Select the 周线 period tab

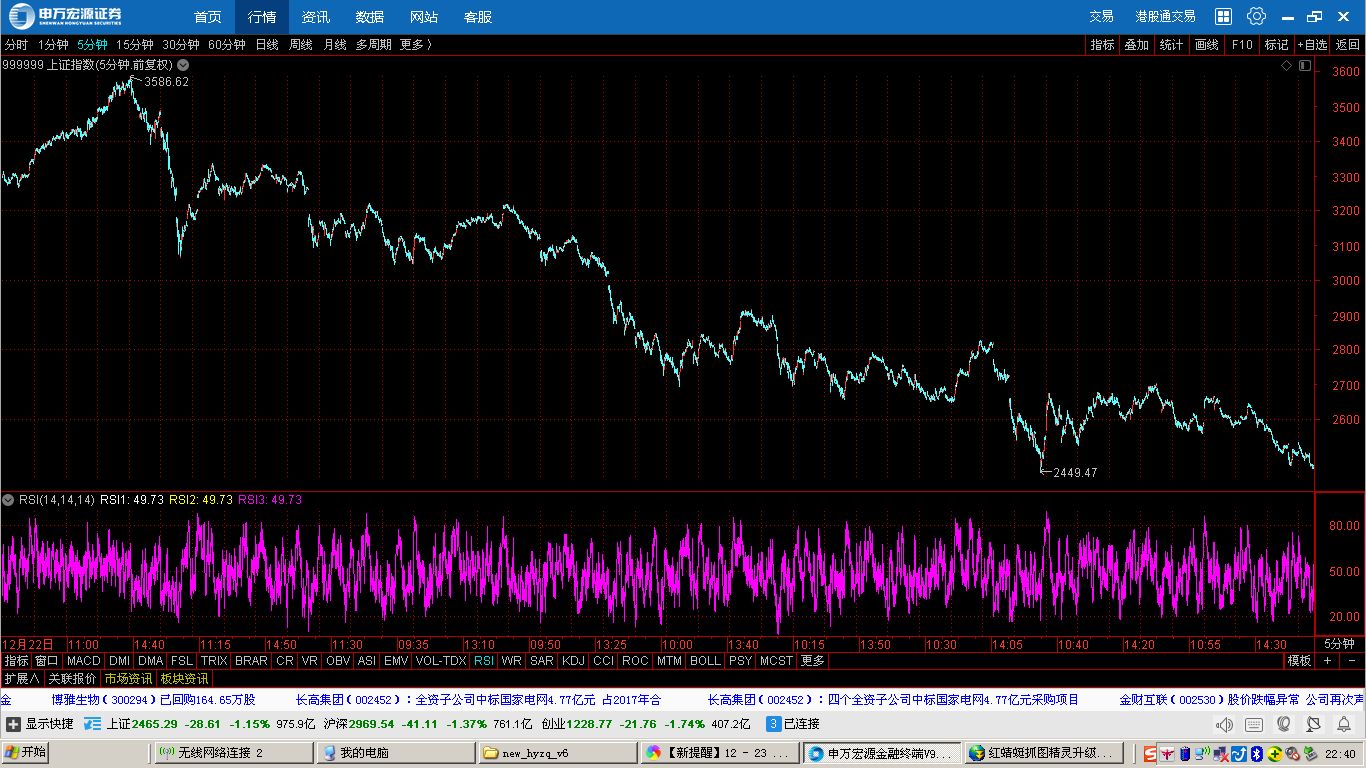pyautogui.click(x=301, y=45)
